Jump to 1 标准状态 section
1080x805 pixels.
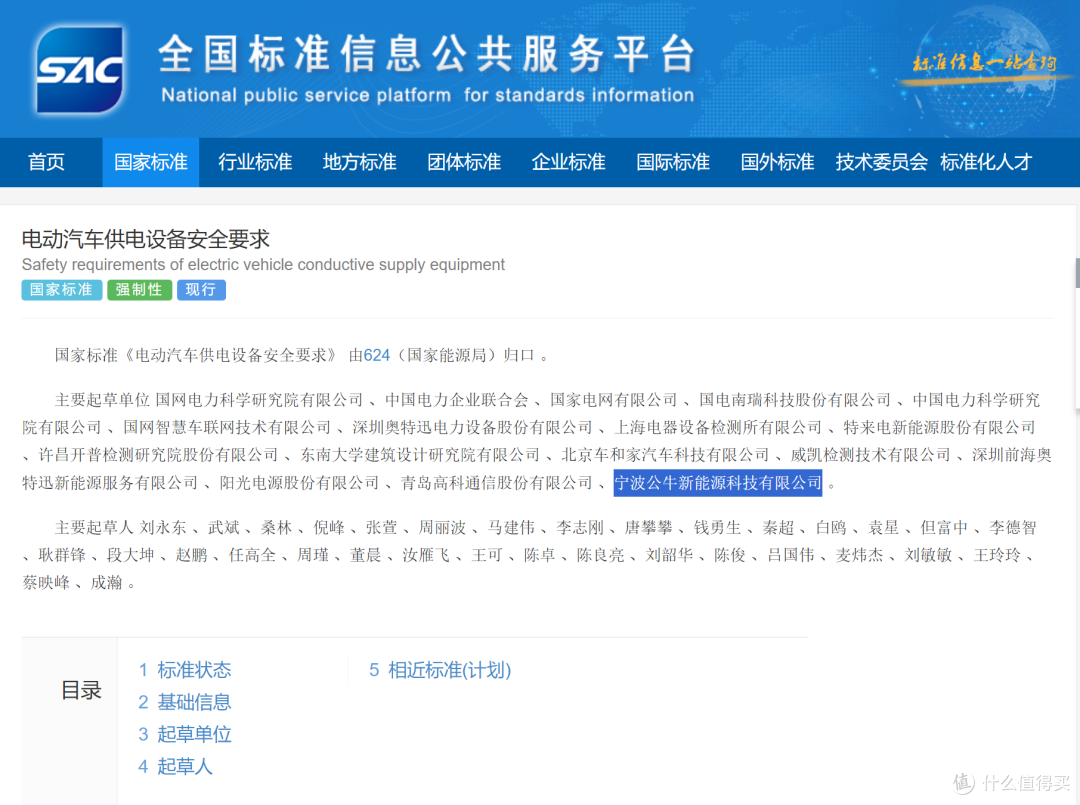185,670
